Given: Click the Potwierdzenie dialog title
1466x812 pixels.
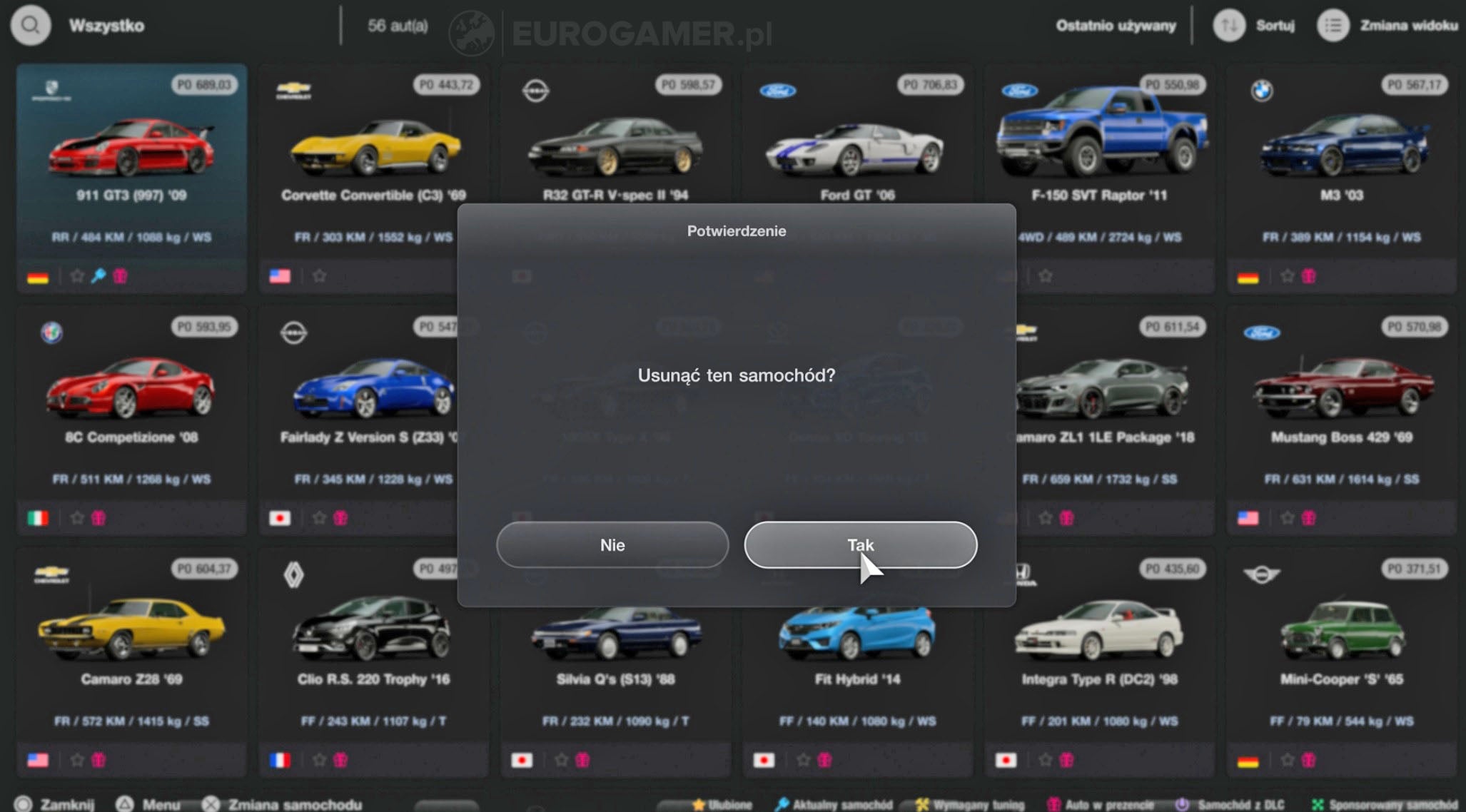Looking at the screenshot, I should pyautogui.click(x=737, y=231).
